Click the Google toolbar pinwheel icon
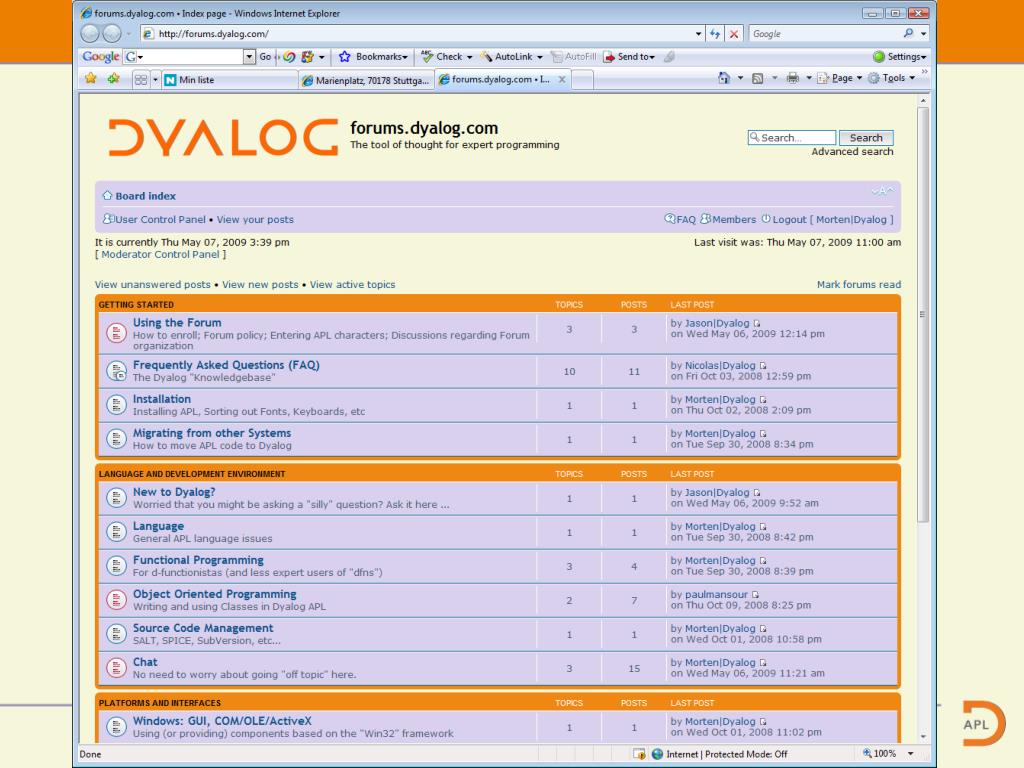Image resolution: width=1024 pixels, height=768 pixels. [x=289, y=57]
